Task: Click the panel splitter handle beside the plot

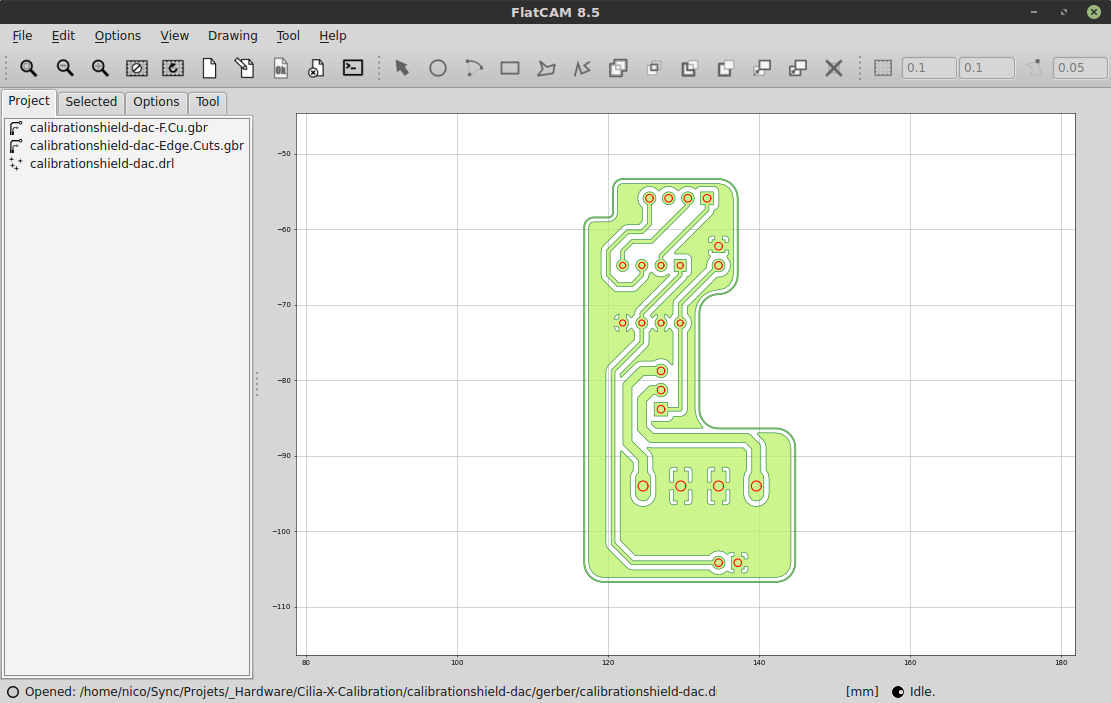Action: click(x=257, y=384)
